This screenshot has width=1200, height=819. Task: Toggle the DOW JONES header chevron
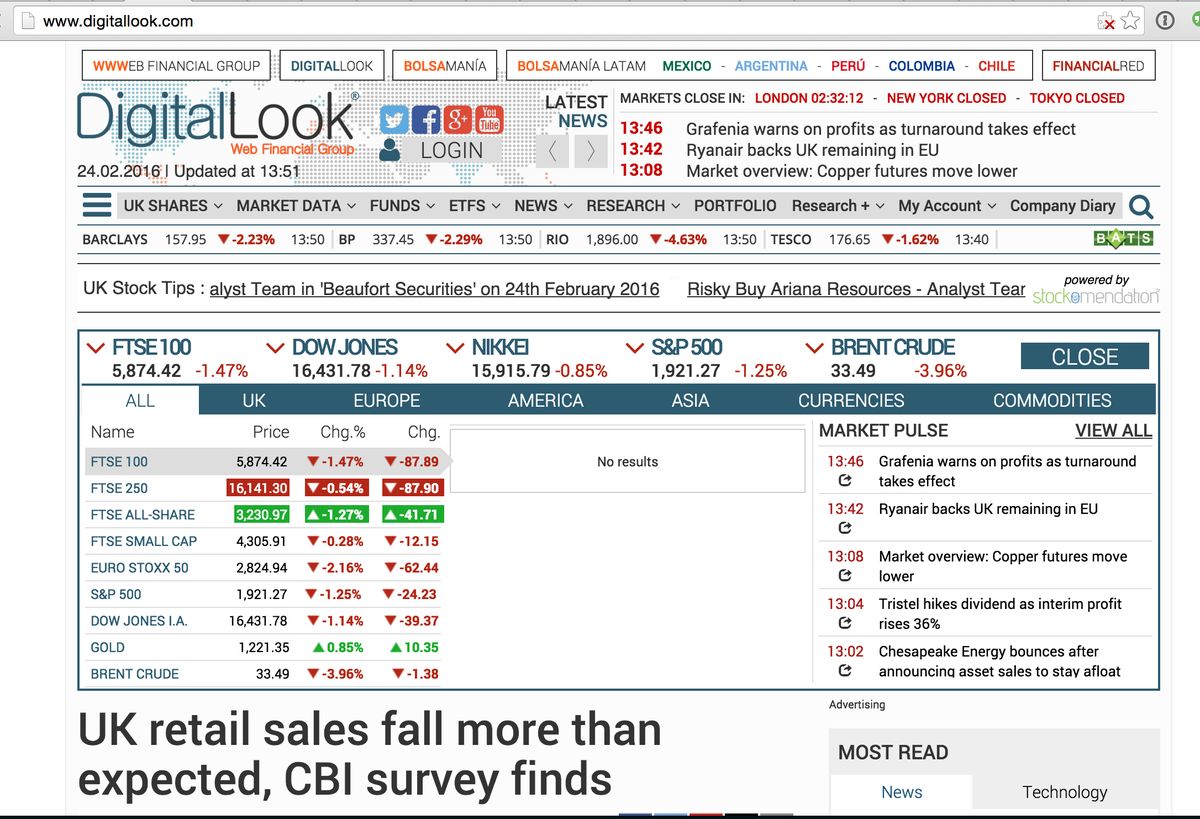point(276,348)
